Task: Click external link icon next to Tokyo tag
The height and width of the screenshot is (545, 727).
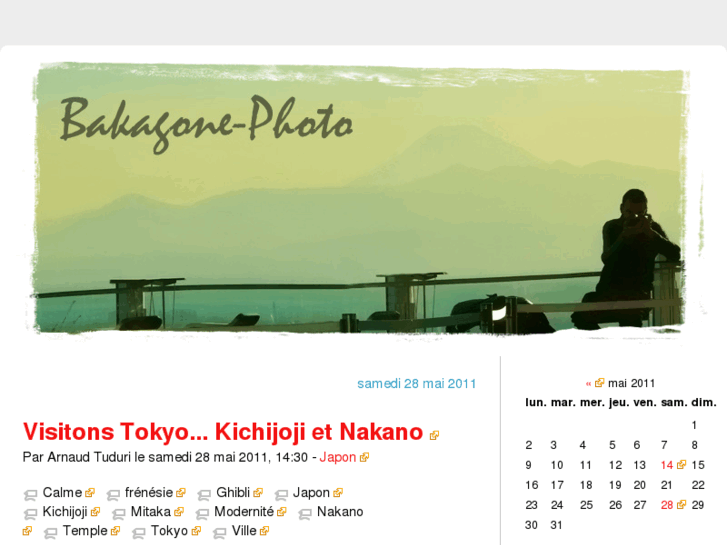Action: 196,531
